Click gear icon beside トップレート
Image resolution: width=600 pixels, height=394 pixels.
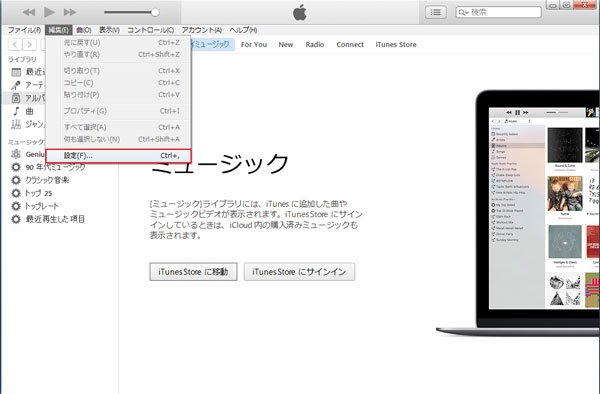tap(16, 206)
